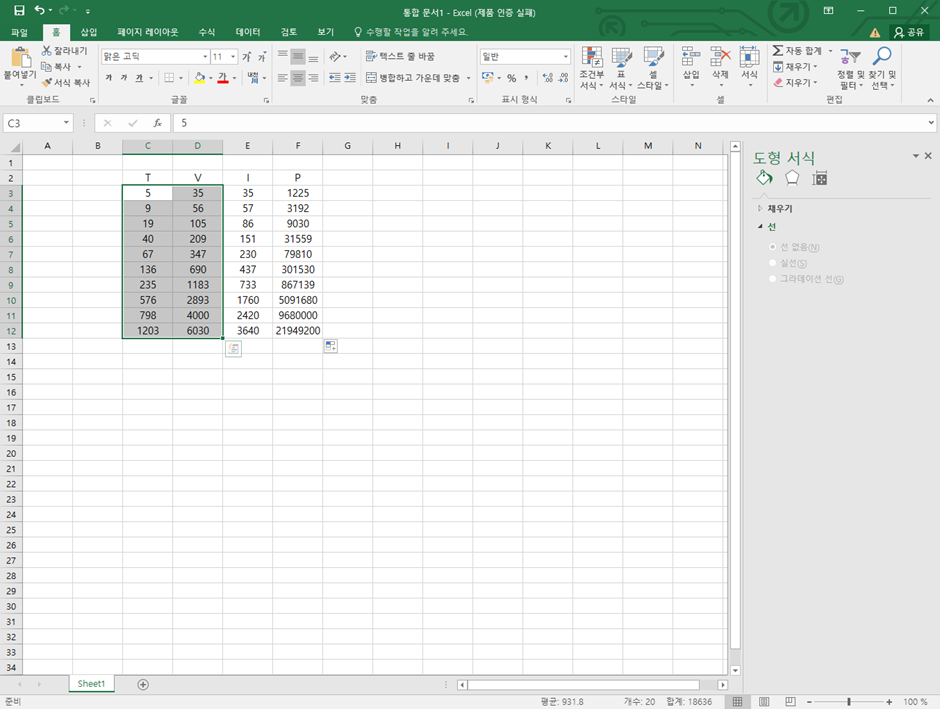
Task: Click the Insert Function fx icon
Action: (158, 123)
